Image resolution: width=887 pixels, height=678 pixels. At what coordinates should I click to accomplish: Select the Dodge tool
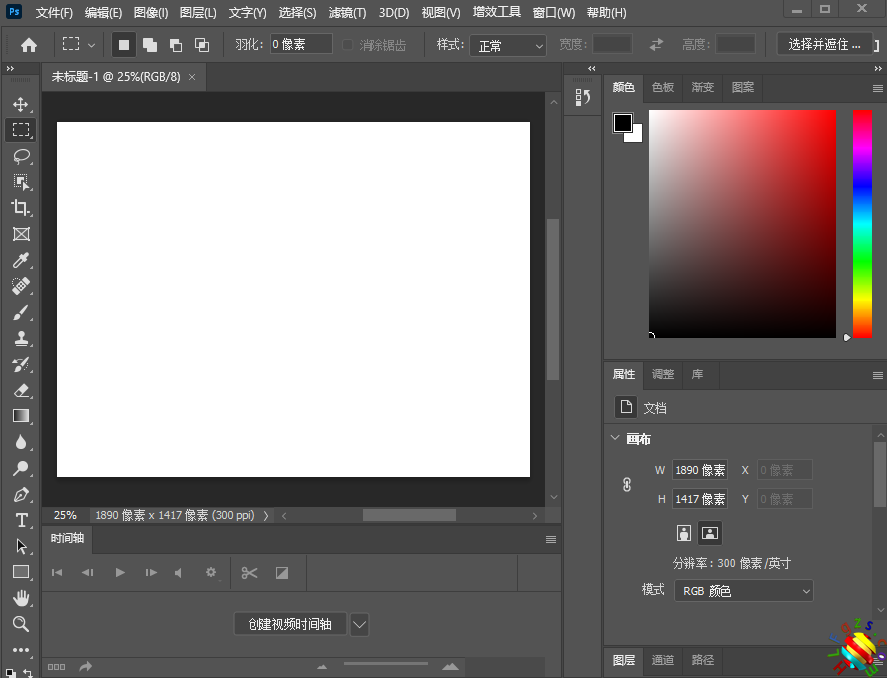(x=21, y=468)
